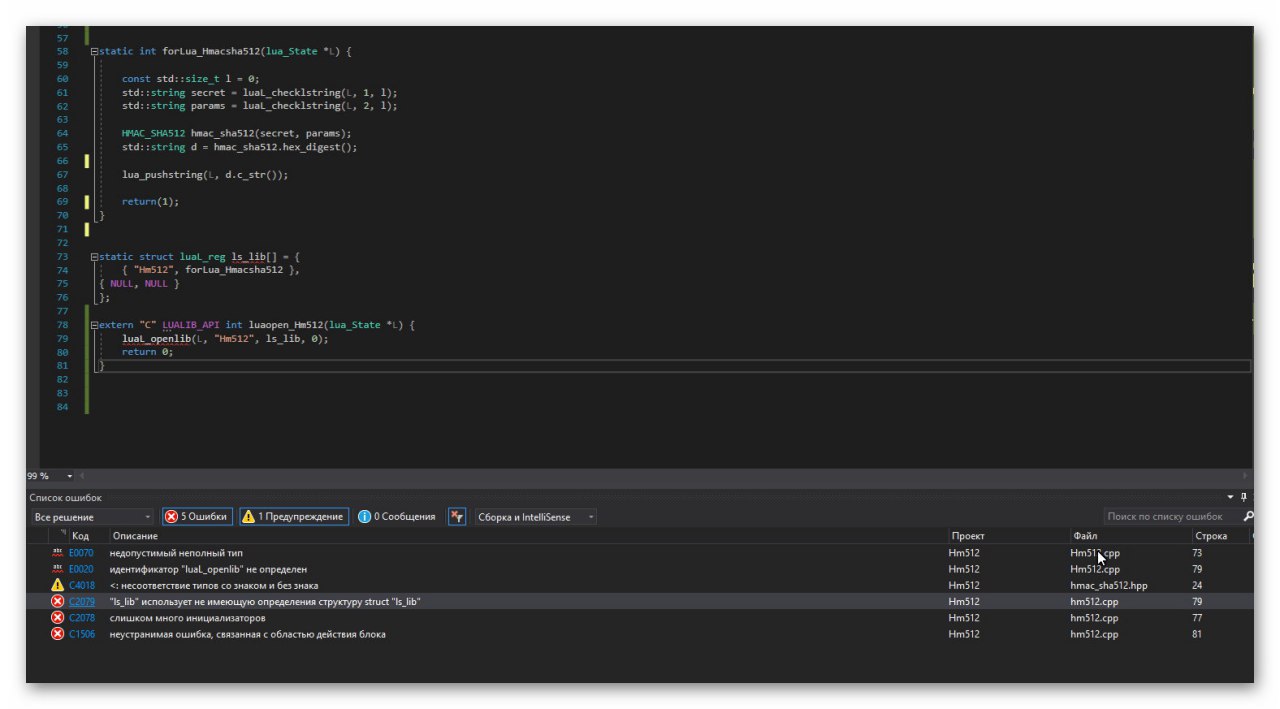Toggle the 0 Сообщения messages filter
This screenshot has width=1280, height=709.
(x=397, y=517)
